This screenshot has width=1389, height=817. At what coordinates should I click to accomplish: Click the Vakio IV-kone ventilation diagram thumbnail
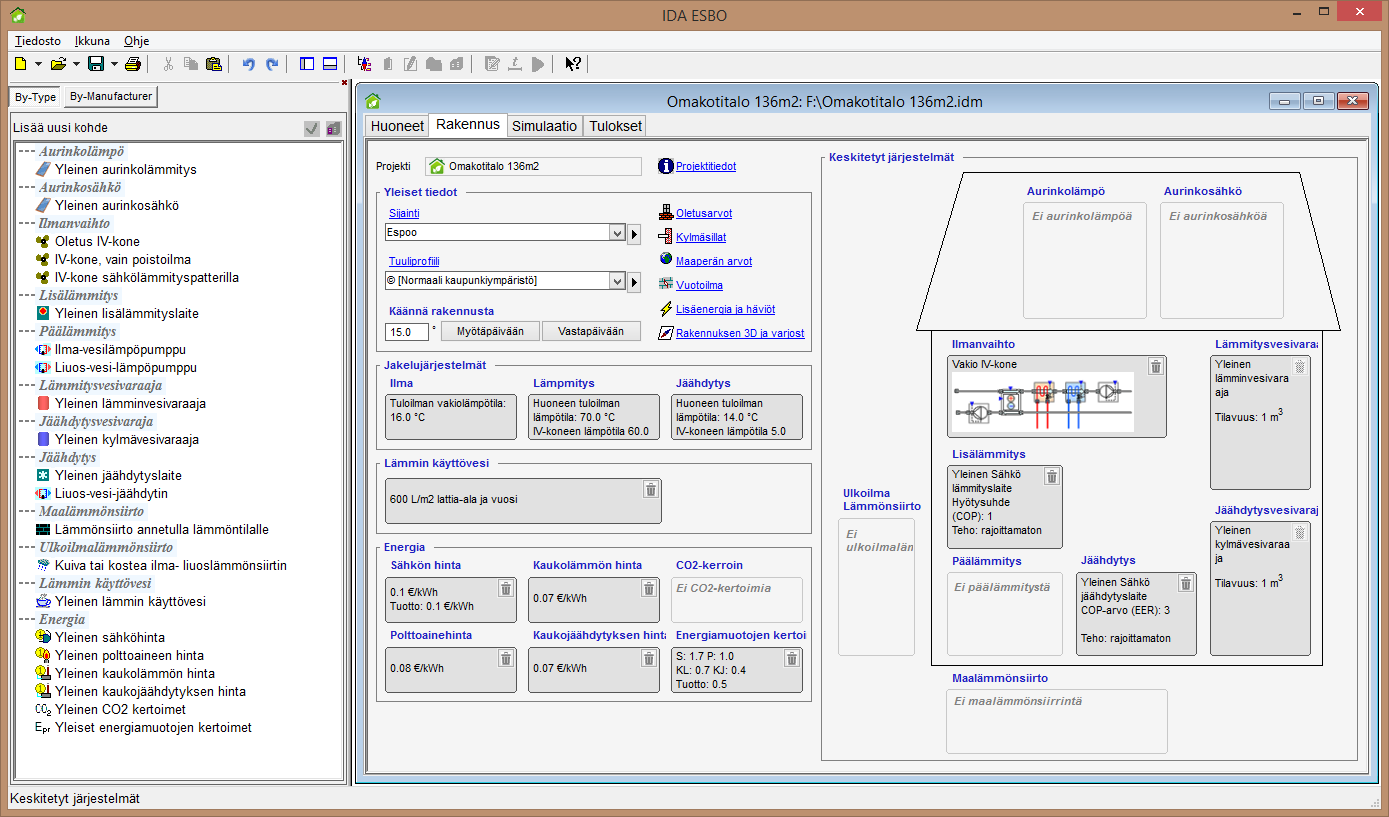(x=1042, y=402)
